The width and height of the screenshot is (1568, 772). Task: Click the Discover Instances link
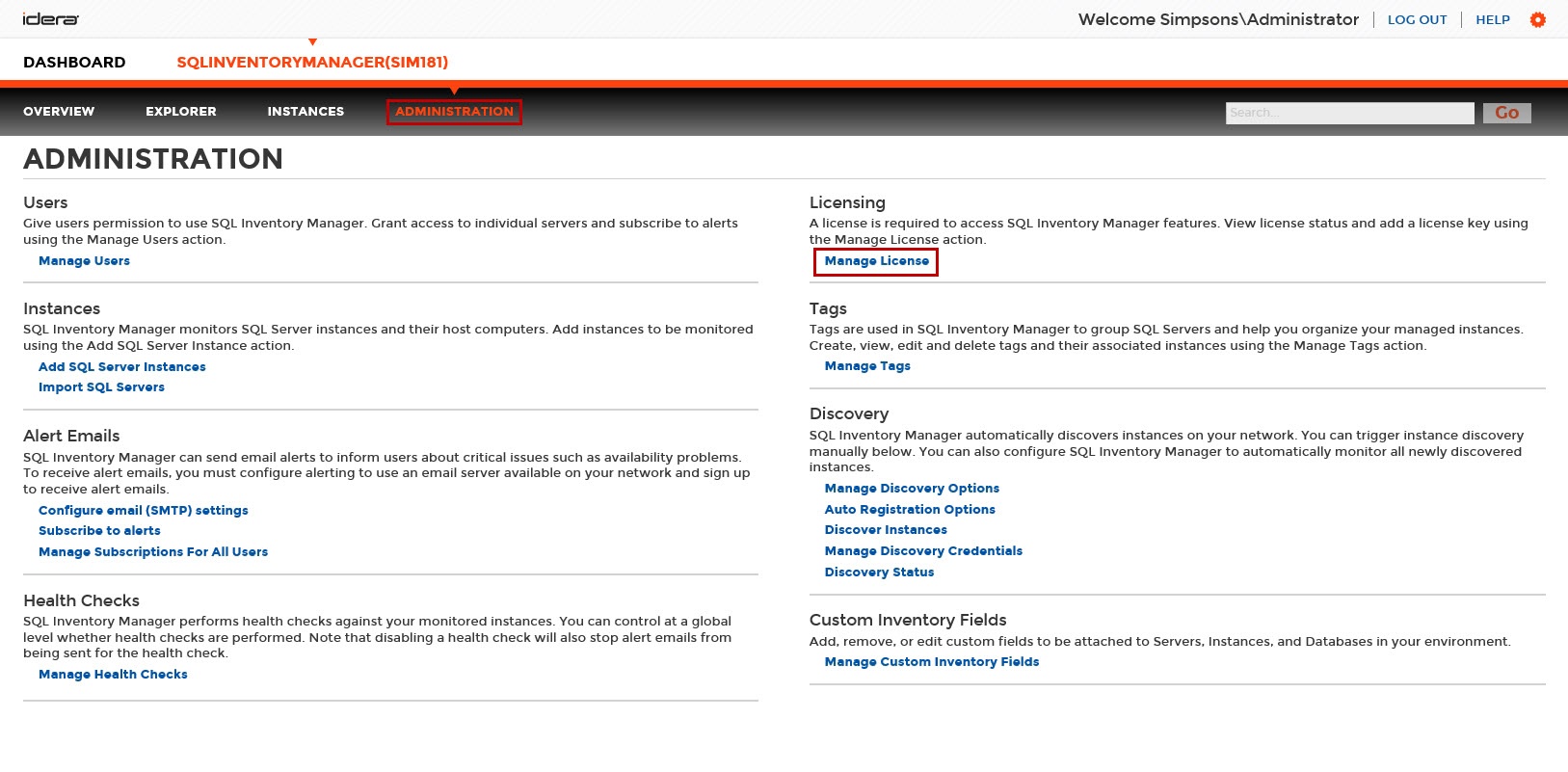pyautogui.click(x=886, y=530)
